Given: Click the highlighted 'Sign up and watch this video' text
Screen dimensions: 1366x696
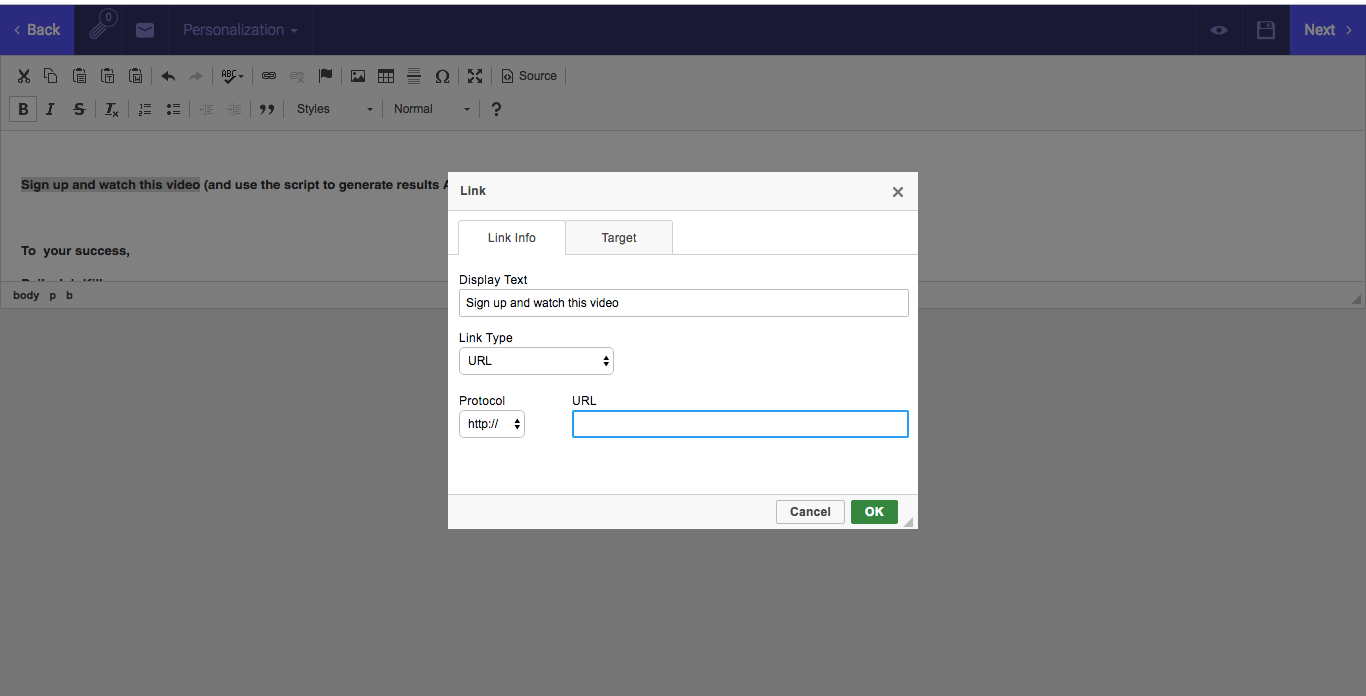Looking at the screenshot, I should [110, 185].
